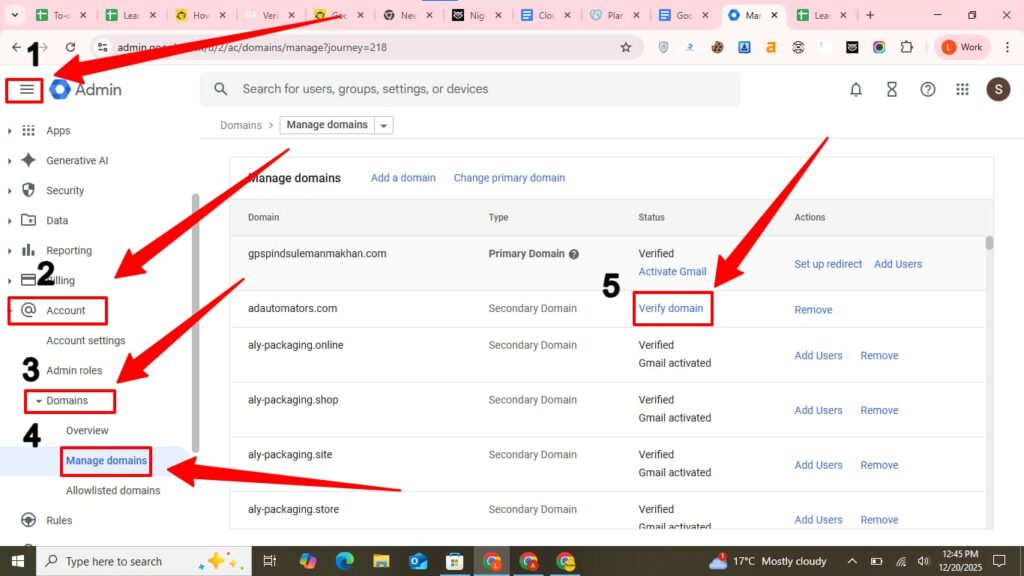Select Manage domains in sidebar
The height and width of the screenshot is (576, 1024).
(106, 461)
